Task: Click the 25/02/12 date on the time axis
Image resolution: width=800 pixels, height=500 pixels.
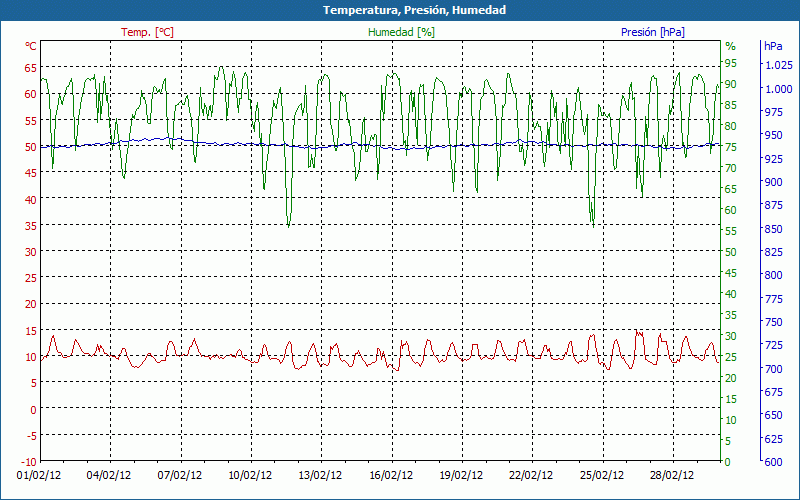Action: [603, 476]
